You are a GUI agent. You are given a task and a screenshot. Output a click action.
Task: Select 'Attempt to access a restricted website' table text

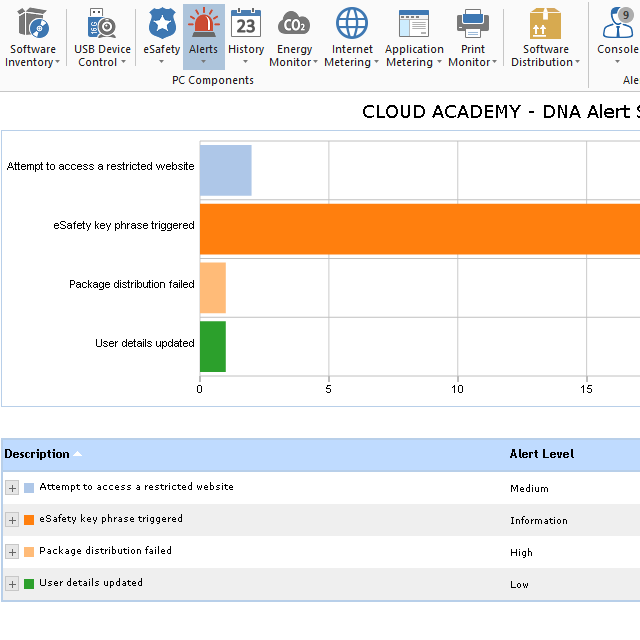point(136,487)
